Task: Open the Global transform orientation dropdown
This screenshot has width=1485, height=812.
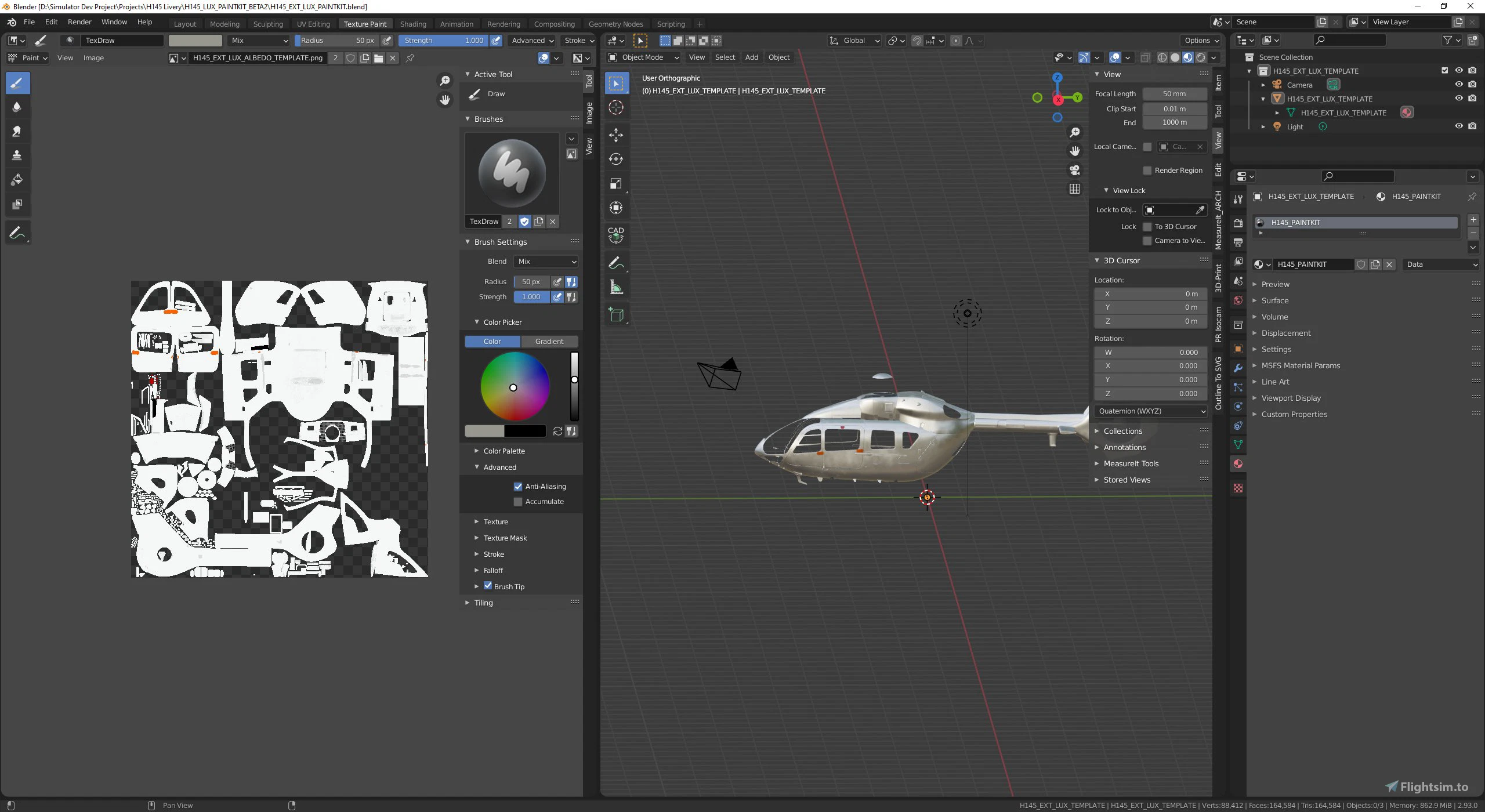Action: point(854,41)
